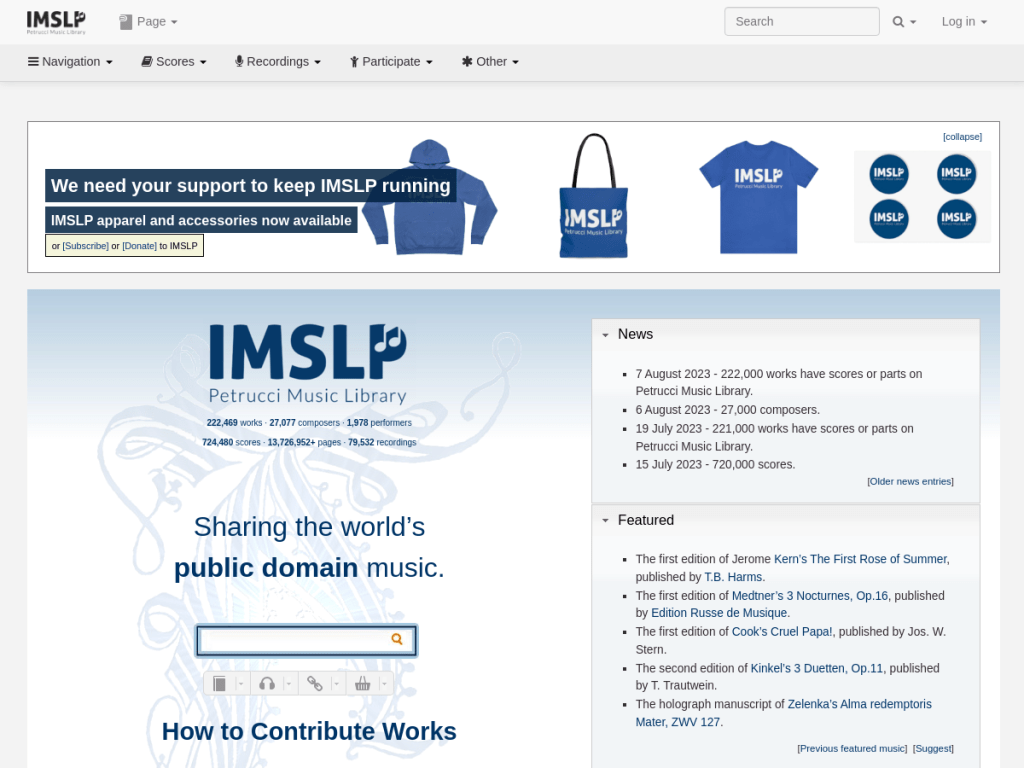The image size is (1024, 768).
Task: Open the magnifier search options in the header
Action: [x=904, y=22]
